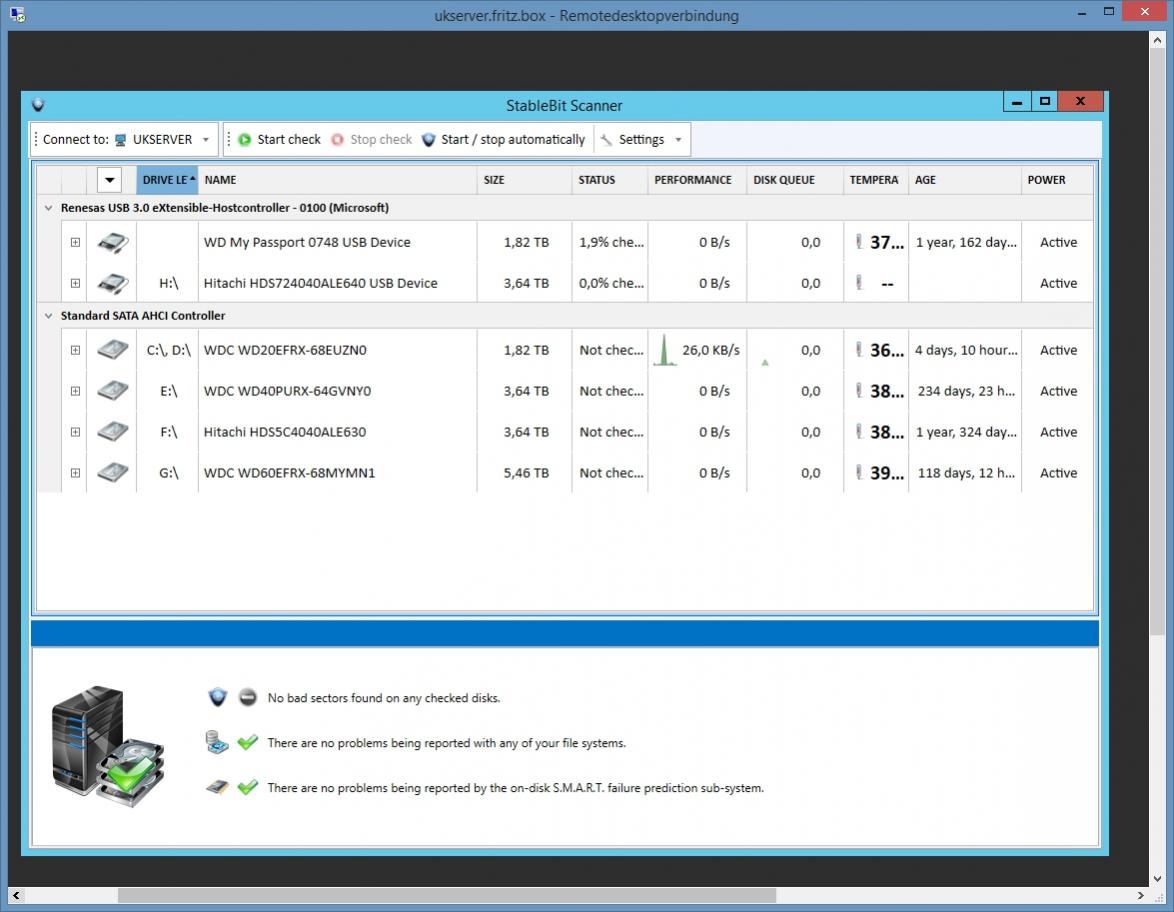Screen dimensions: 1174x912
Task: Sort by the AGE column header
Action: click(964, 180)
